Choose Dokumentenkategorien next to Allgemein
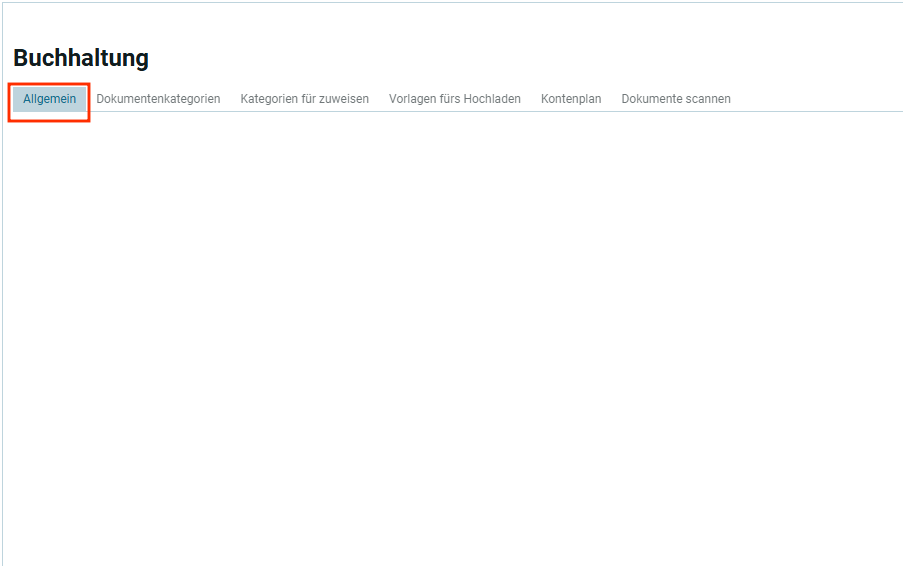Screen dimensions: 903x566 (158, 99)
